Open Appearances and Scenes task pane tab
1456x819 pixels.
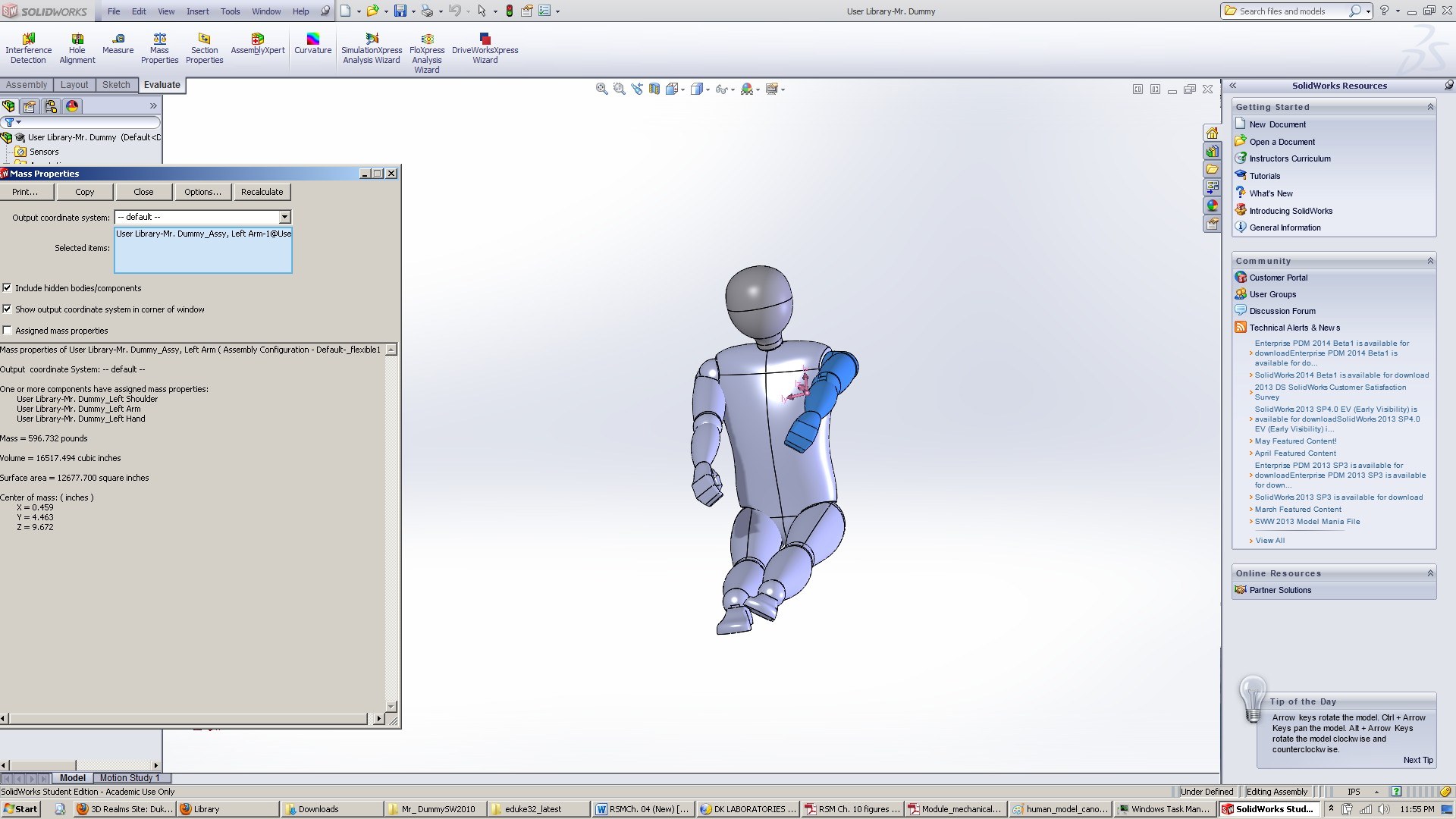coord(1212,206)
